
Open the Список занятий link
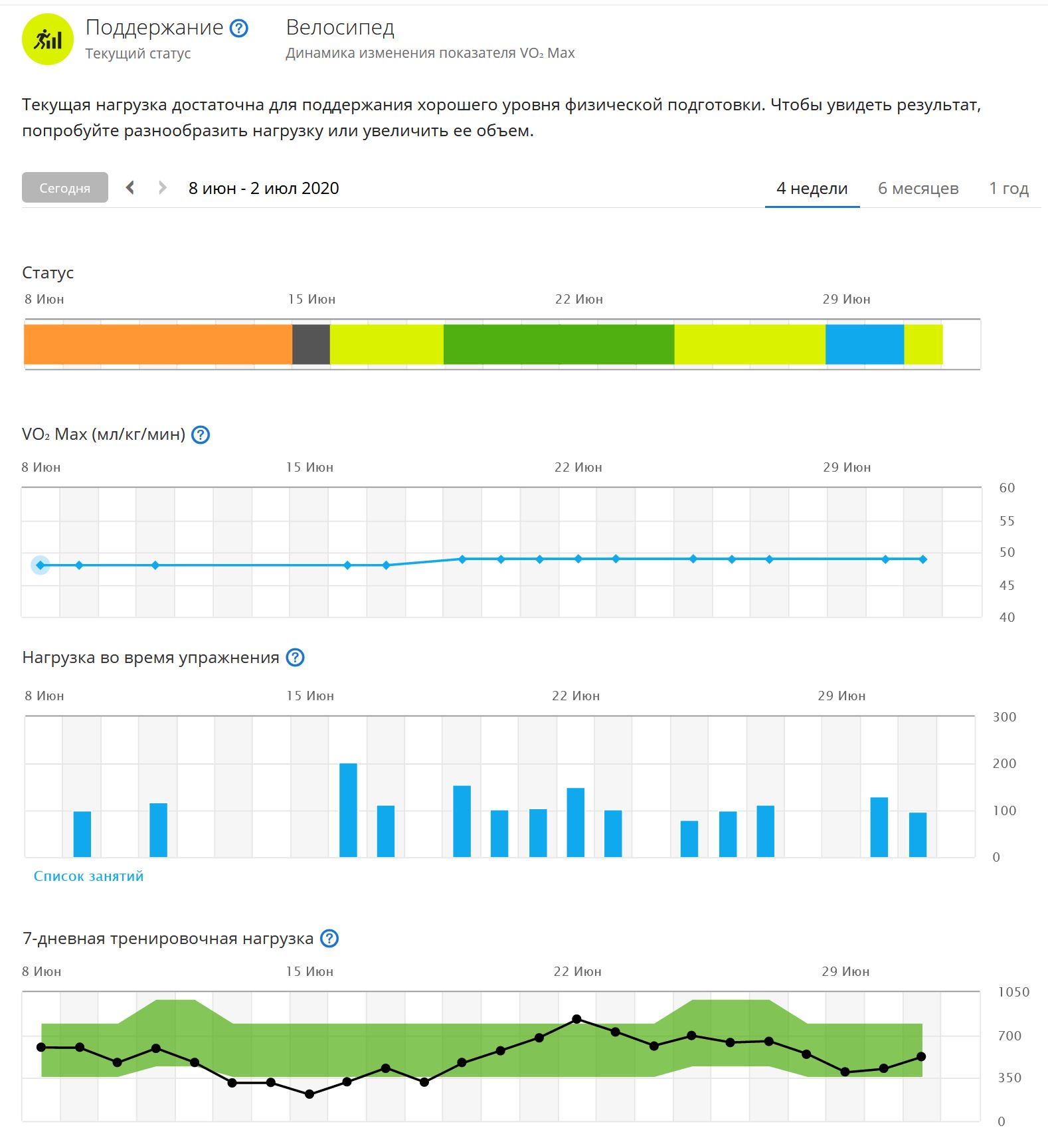[x=88, y=876]
